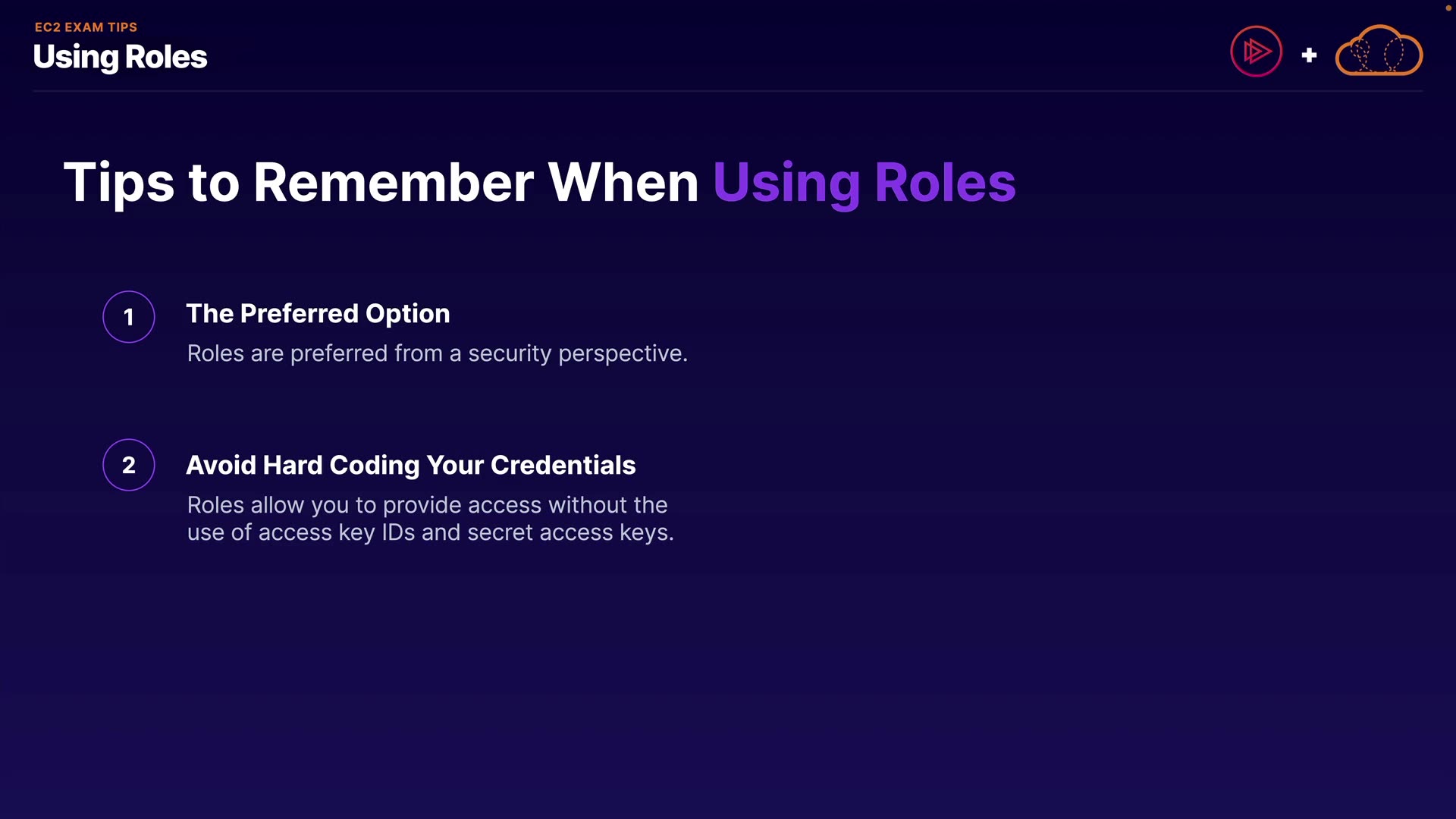The width and height of the screenshot is (1456, 819).
Task: Click the white "Using Roles" slide header title
Action: point(120,58)
